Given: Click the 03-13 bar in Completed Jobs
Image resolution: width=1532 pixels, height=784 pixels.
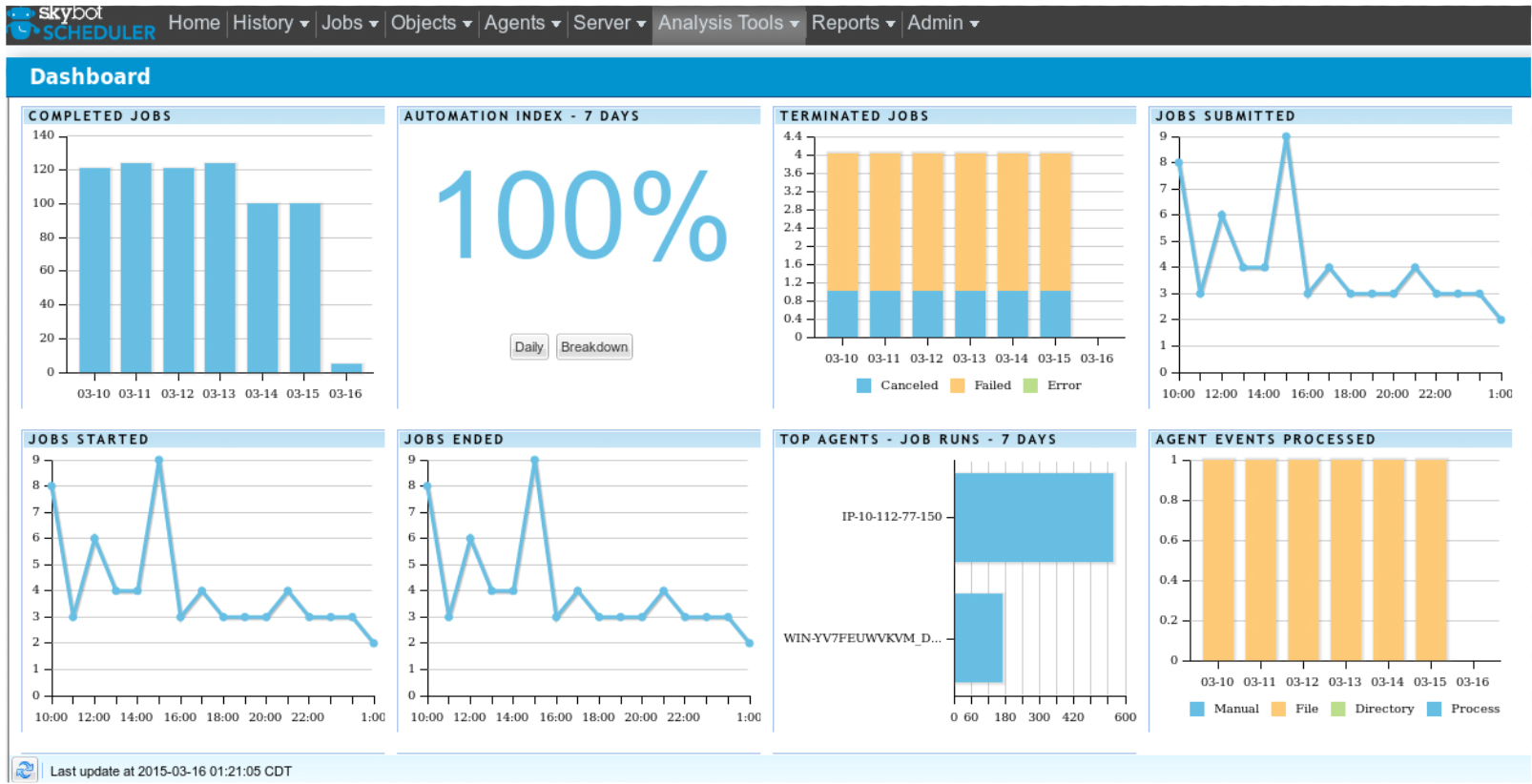Looking at the screenshot, I should [x=220, y=268].
